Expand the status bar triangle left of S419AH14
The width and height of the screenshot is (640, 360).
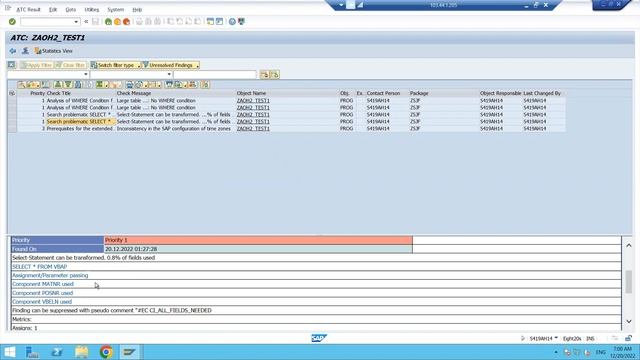(523, 338)
